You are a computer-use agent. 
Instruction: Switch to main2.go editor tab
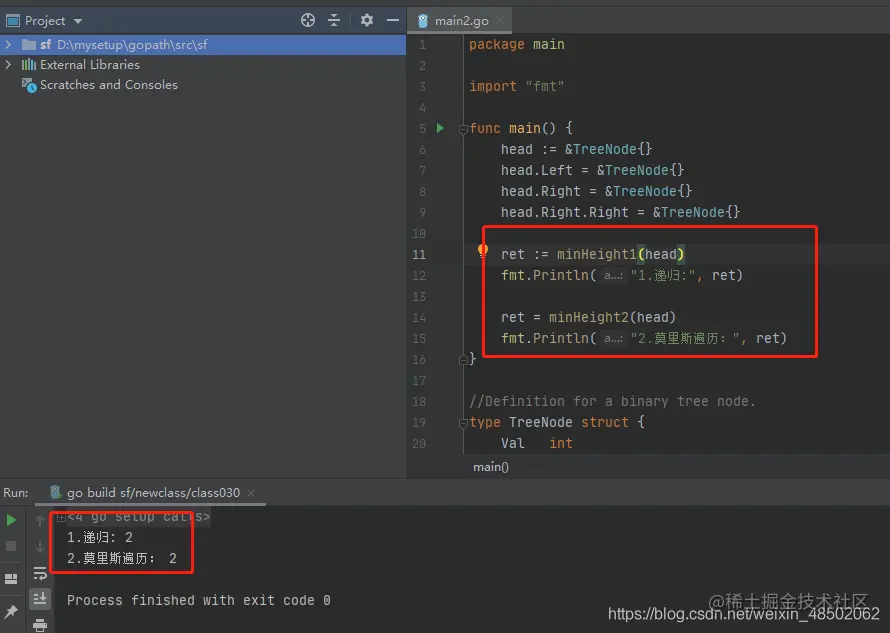point(461,21)
